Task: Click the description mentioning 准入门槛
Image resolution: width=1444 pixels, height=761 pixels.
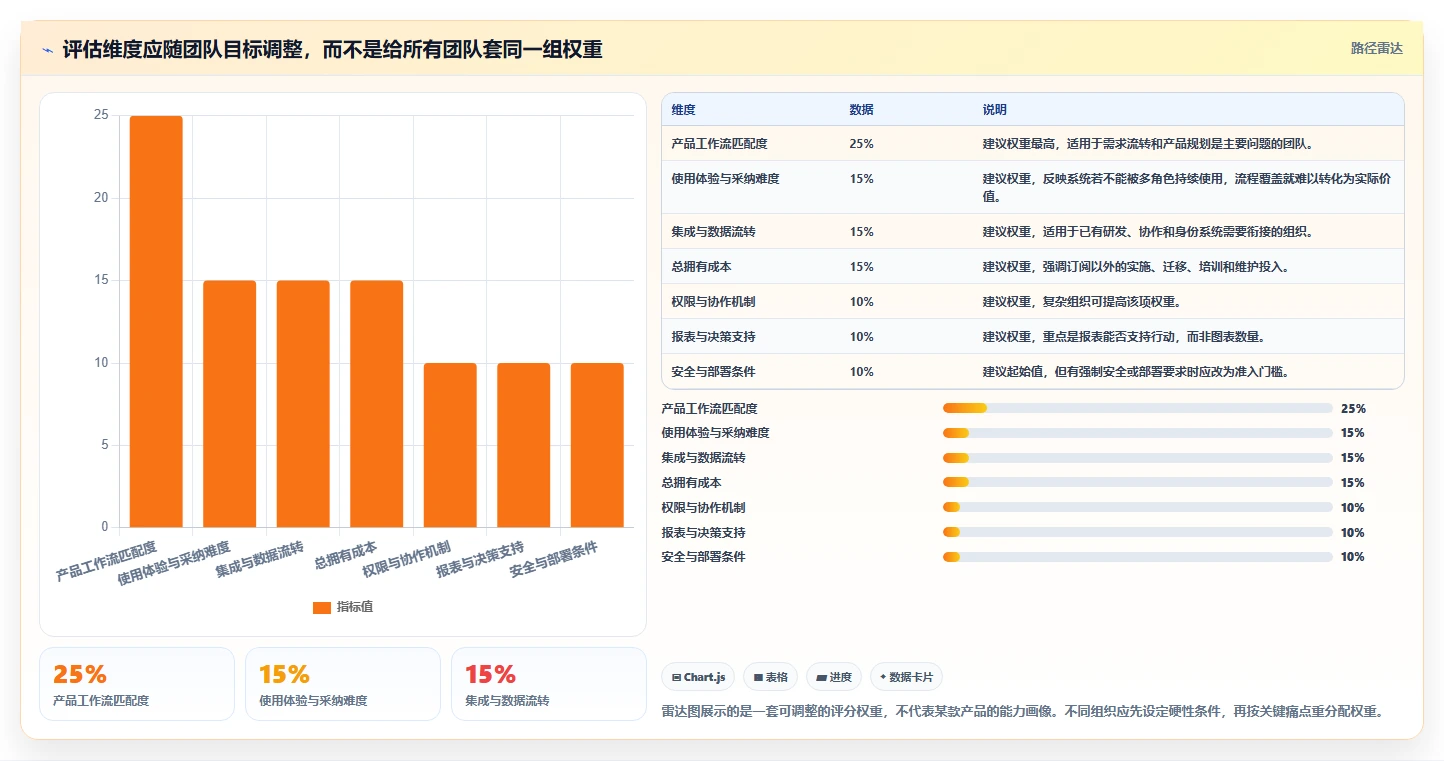Action: [1135, 372]
